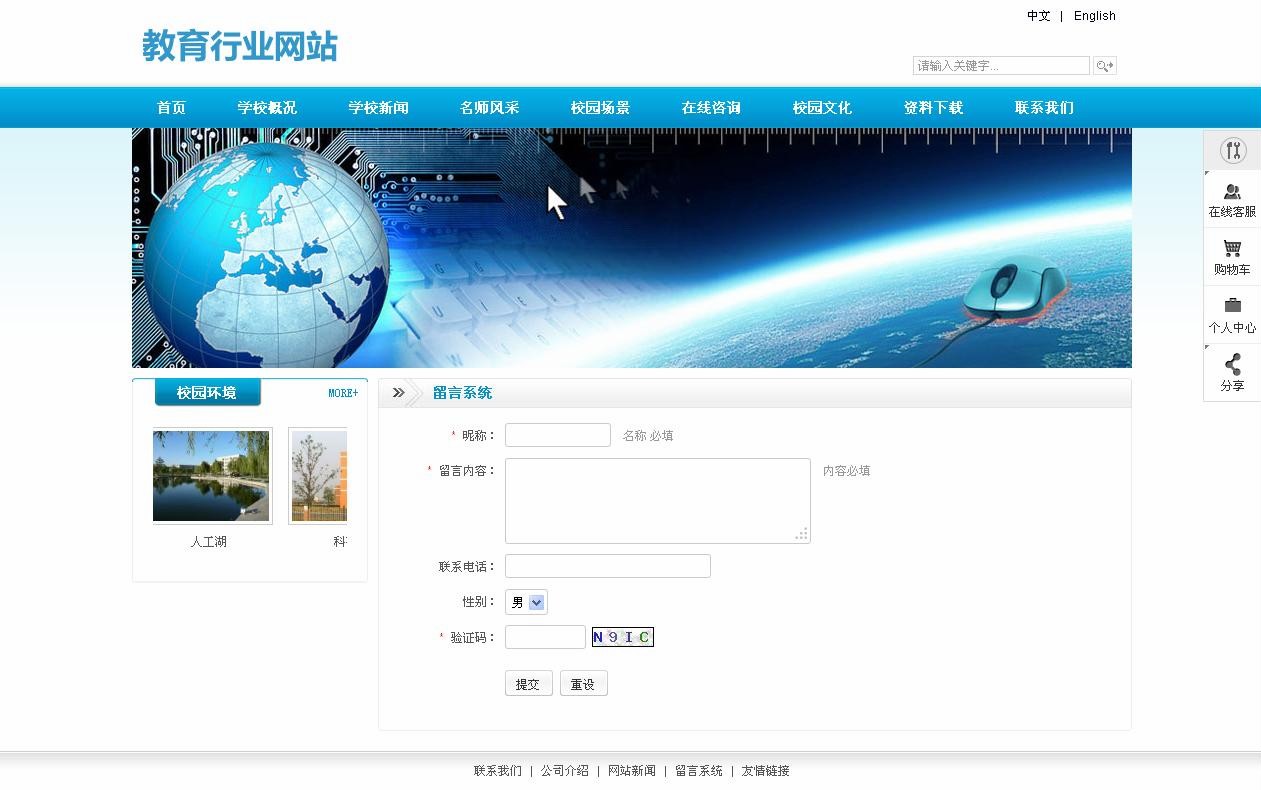The image size is (1261, 790).
Task: Open the tools icon in right sidebar
Action: (x=1232, y=151)
